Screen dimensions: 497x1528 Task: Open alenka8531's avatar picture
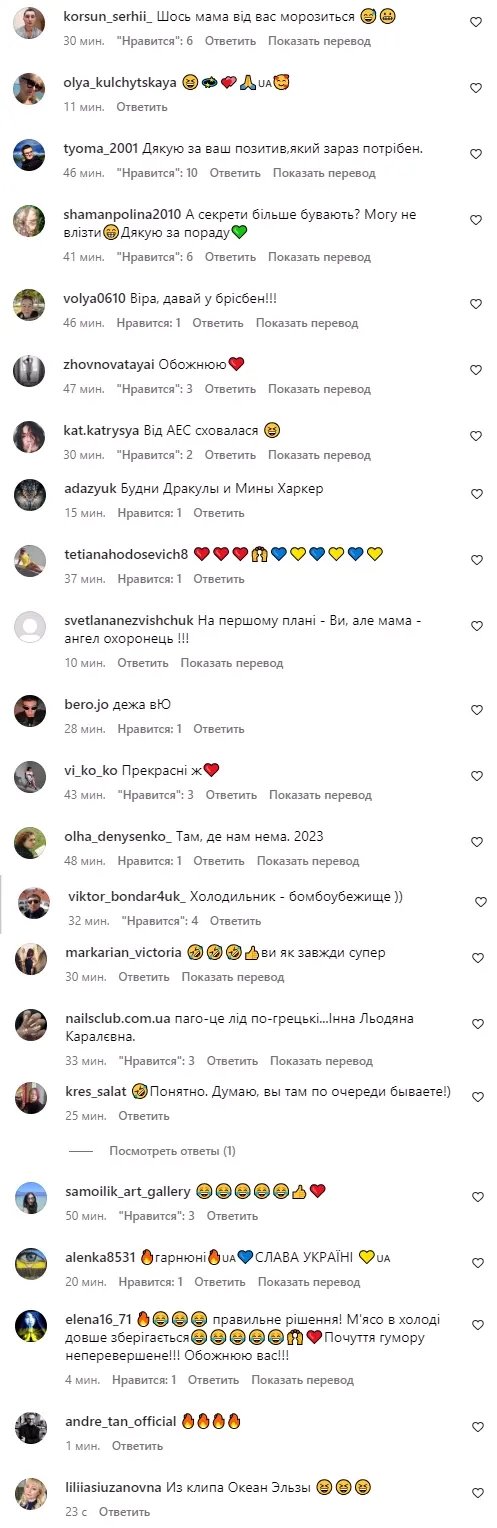point(30,1264)
